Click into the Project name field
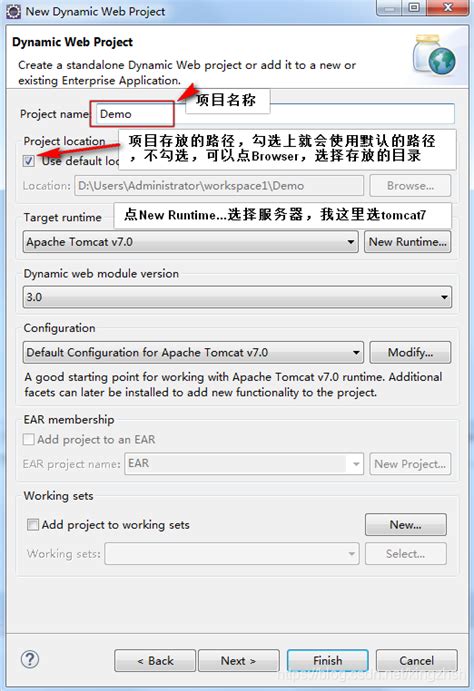This screenshot has width=474, height=691. tap(274, 114)
